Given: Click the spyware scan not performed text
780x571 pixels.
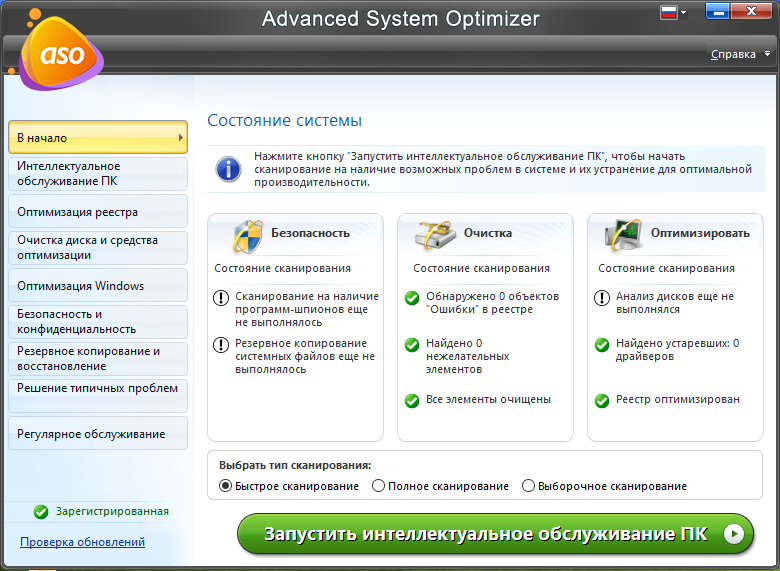Looking at the screenshot, I should 307,309.
